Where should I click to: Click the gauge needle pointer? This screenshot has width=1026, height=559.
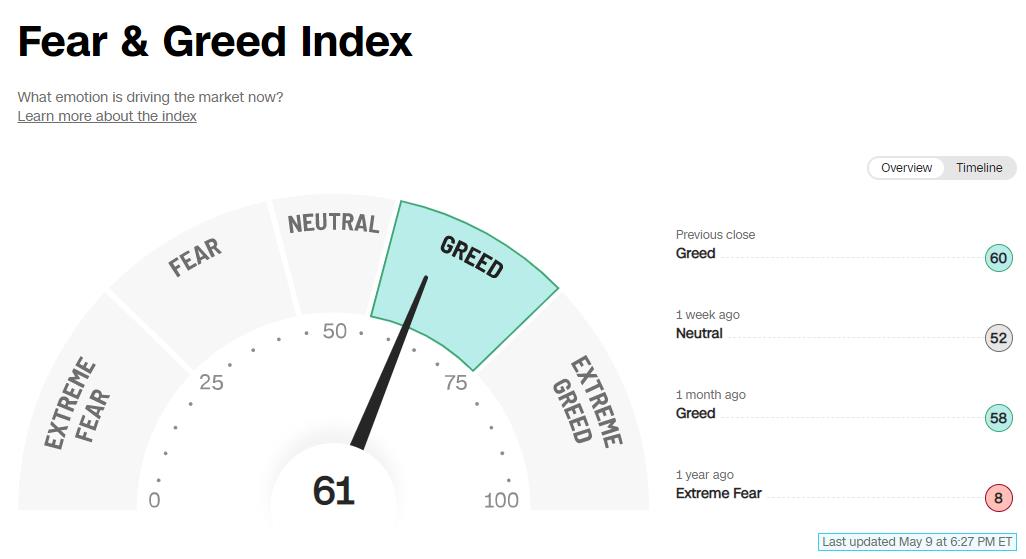coord(391,361)
